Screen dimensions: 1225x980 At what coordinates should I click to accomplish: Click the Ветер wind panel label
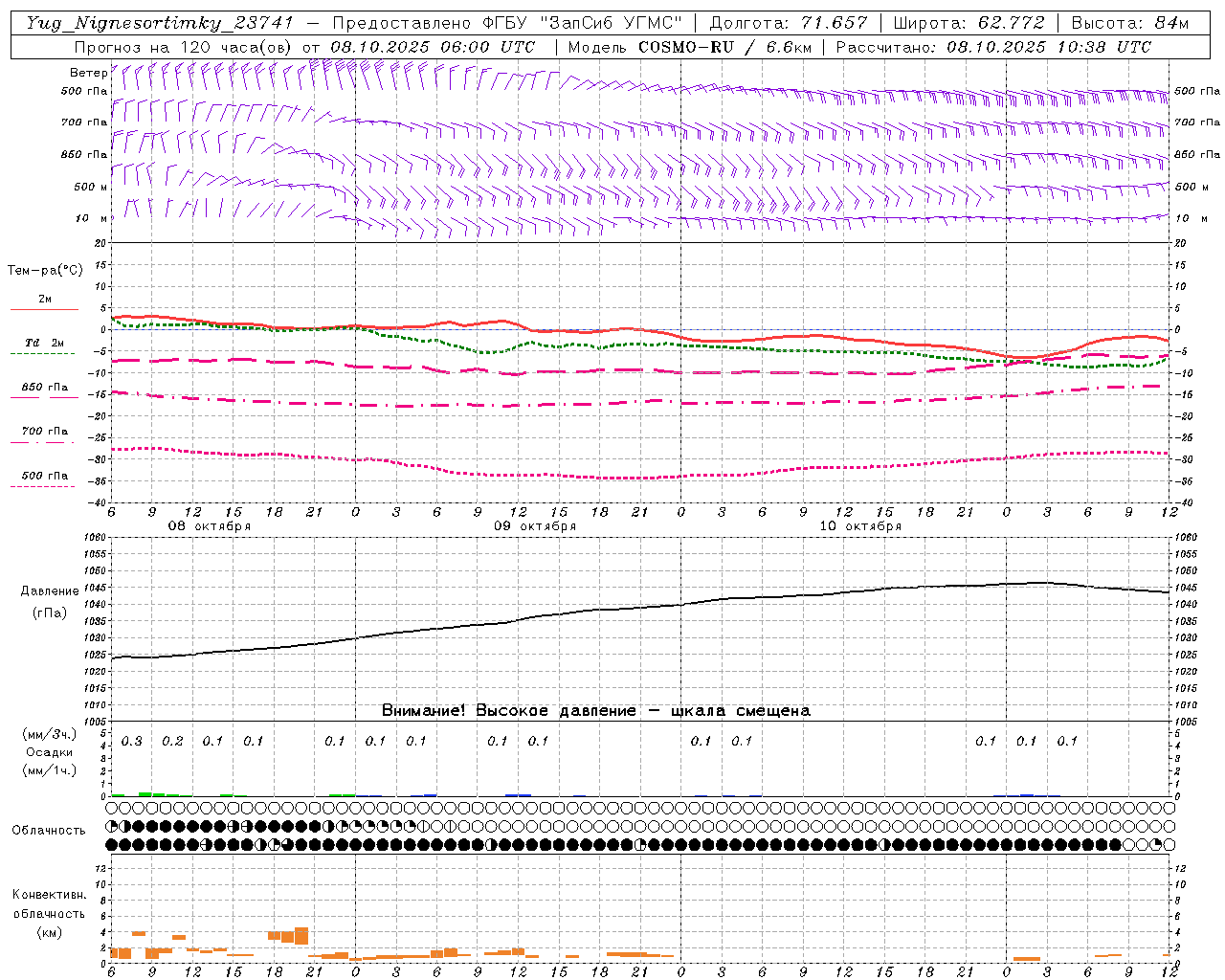pyautogui.click(x=88, y=73)
